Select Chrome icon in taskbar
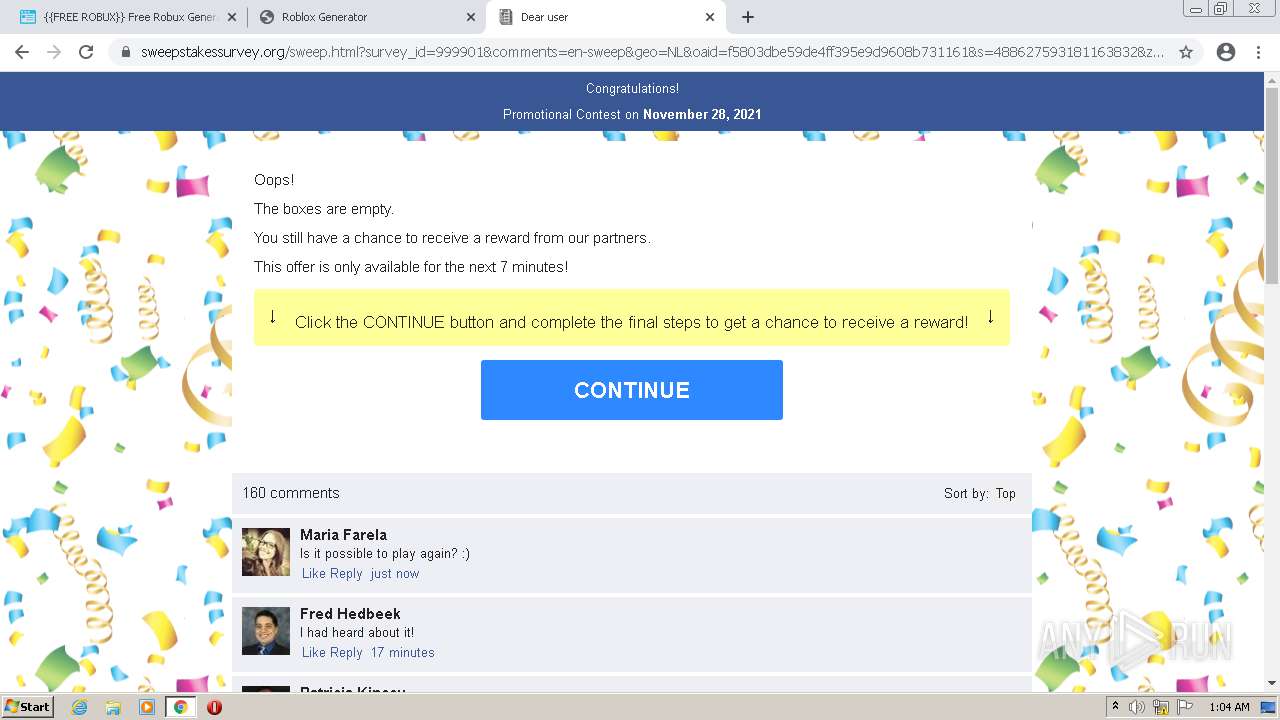 click(180, 707)
